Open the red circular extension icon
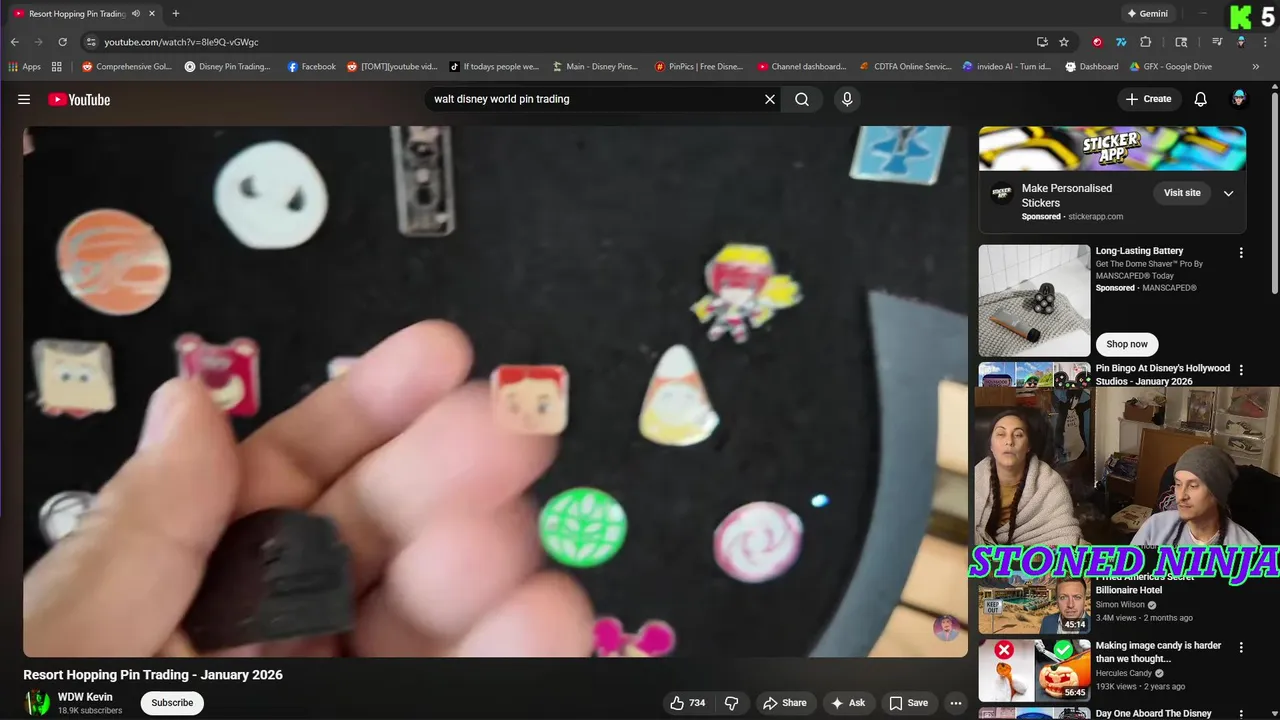 coord(1097,42)
